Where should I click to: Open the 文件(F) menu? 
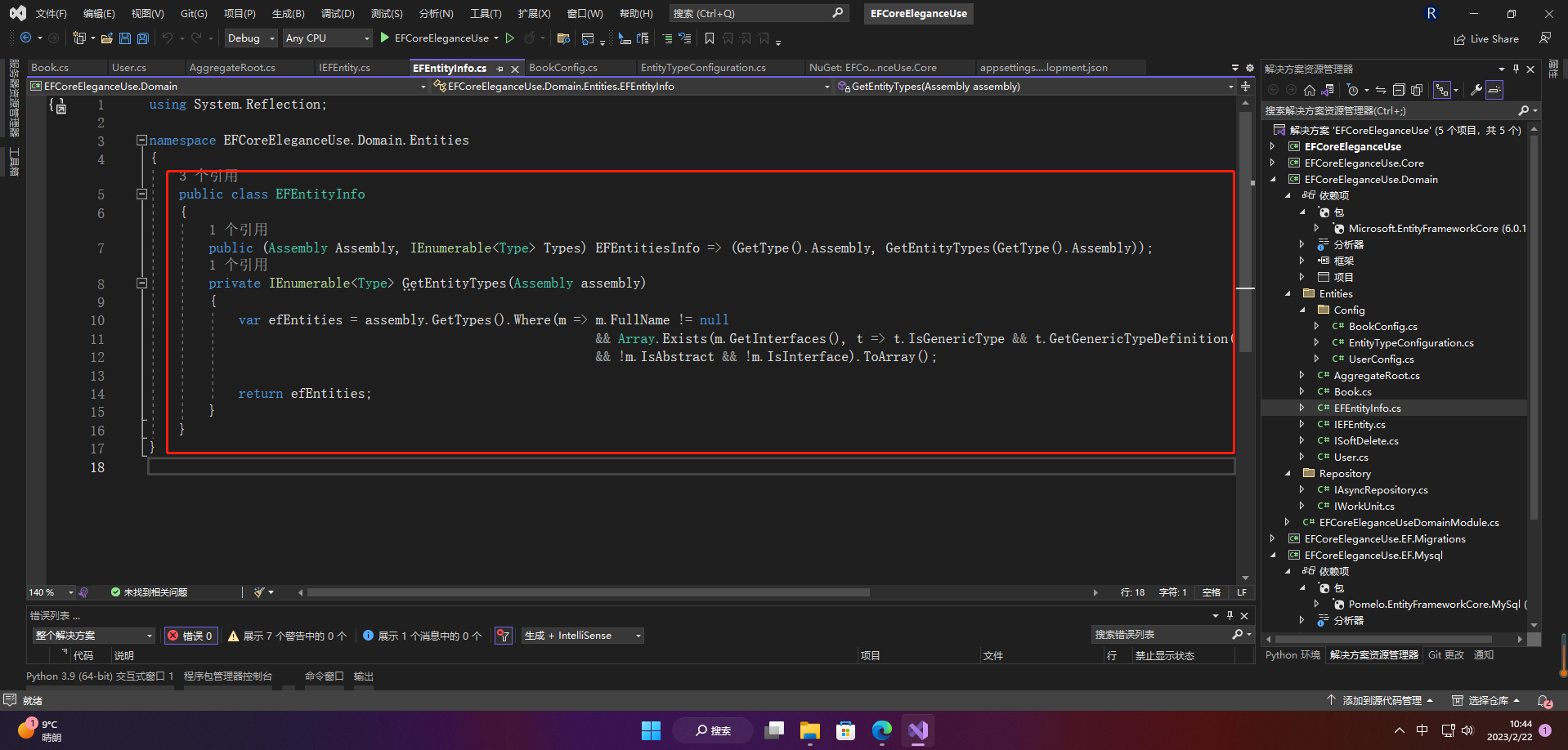click(x=51, y=14)
